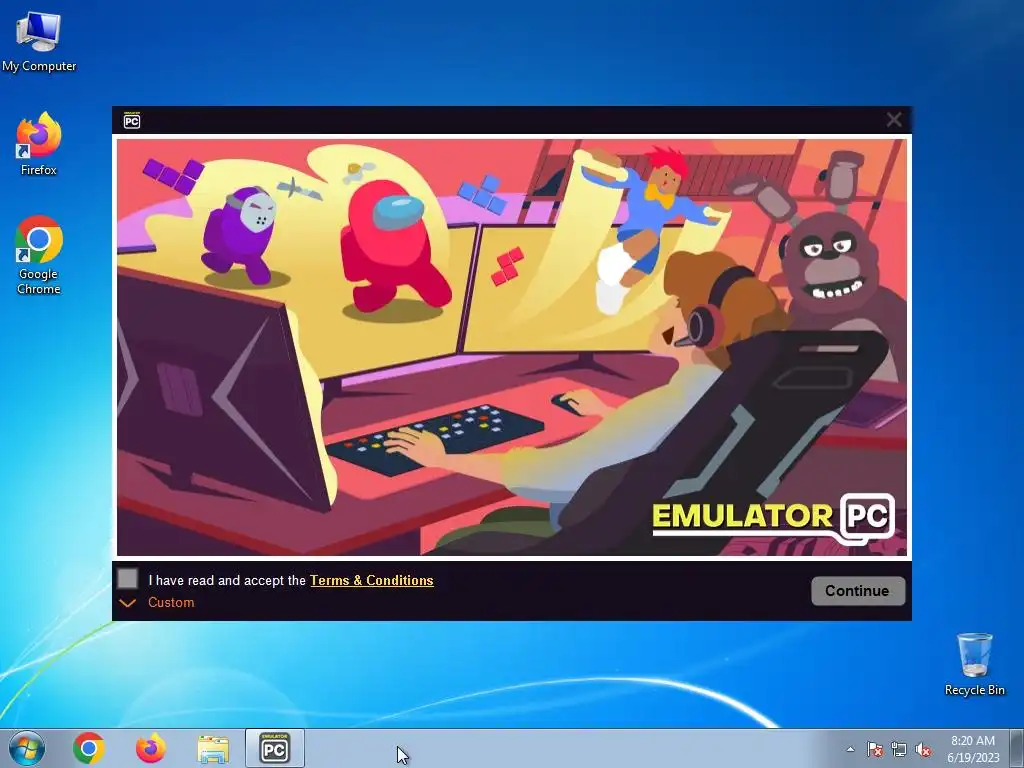
Task: Click the Custom label text
Action: (171, 603)
